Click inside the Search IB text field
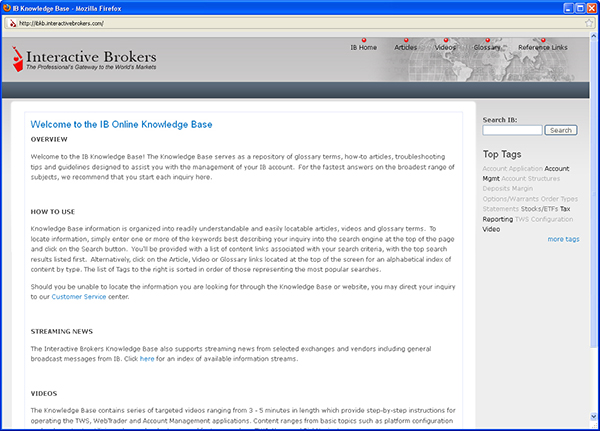This screenshot has height=431, width=600. [512, 130]
